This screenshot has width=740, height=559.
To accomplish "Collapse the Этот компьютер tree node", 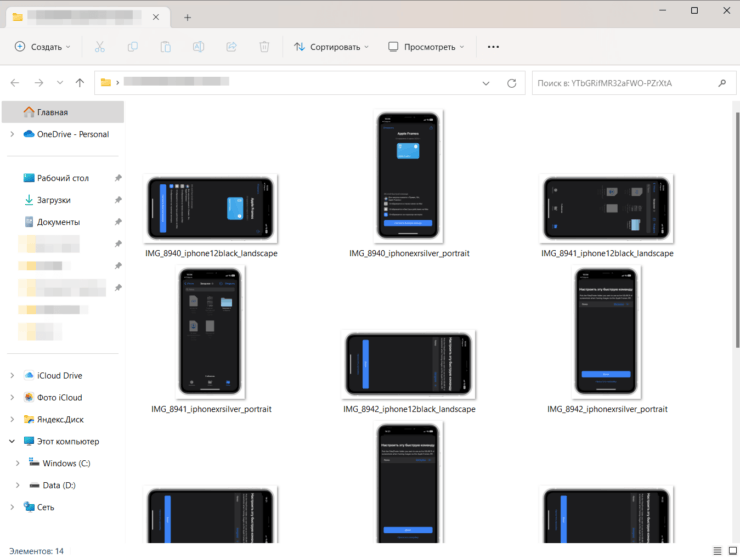I will [x=12, y=441].
